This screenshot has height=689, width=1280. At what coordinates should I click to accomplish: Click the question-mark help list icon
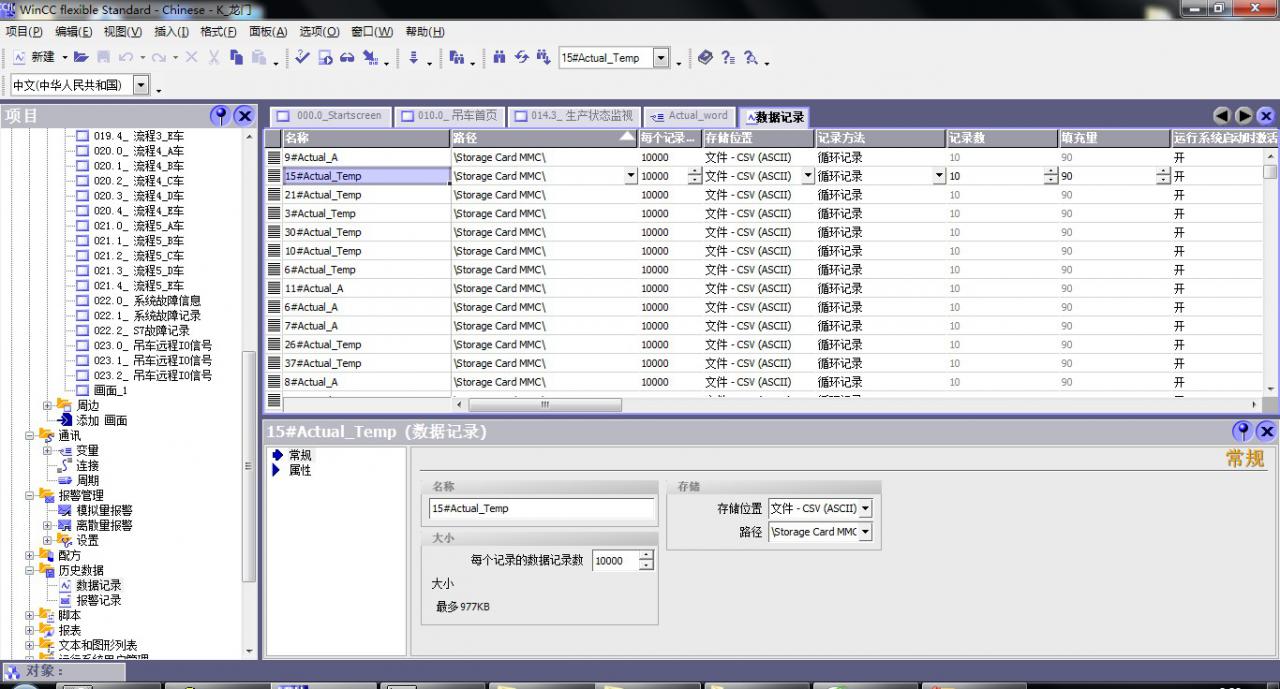[x=728, y=58]
